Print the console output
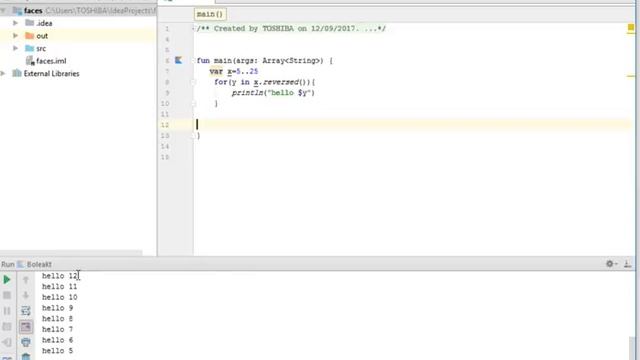 point(26,342)
